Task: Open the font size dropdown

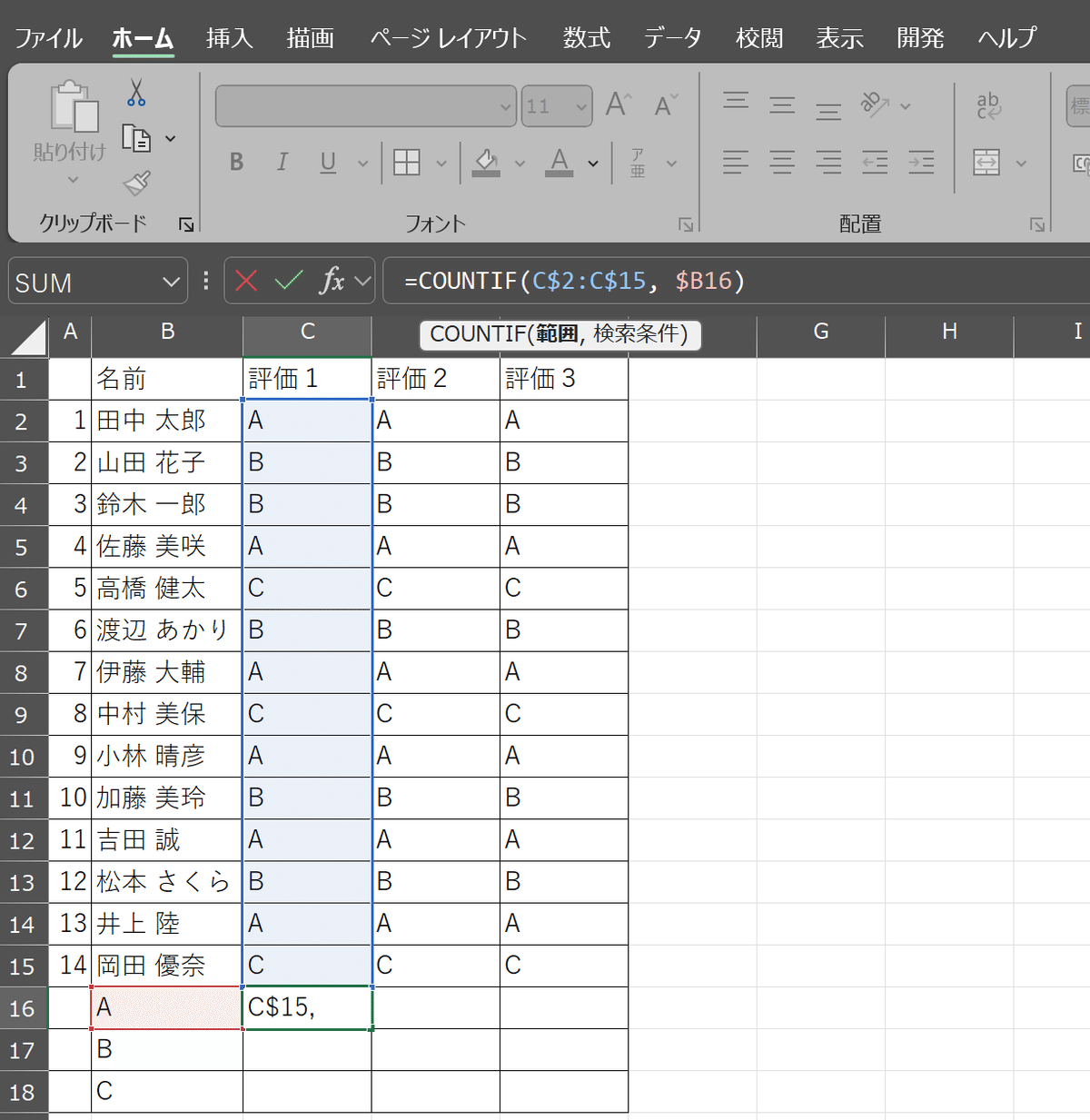Action: pyautogui.click(x=581, y=107)
